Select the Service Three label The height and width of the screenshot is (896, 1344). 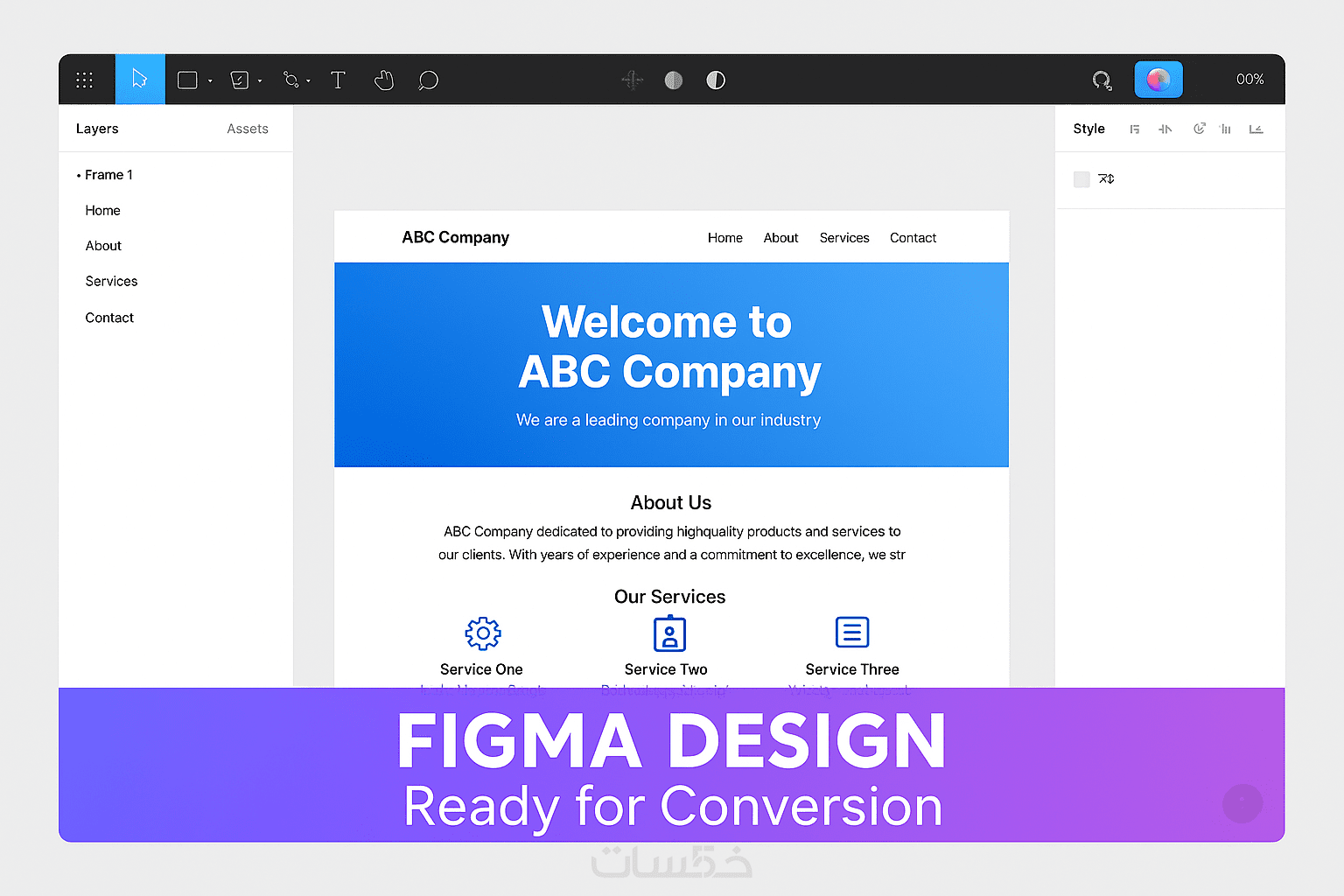[x=852, y=669]
